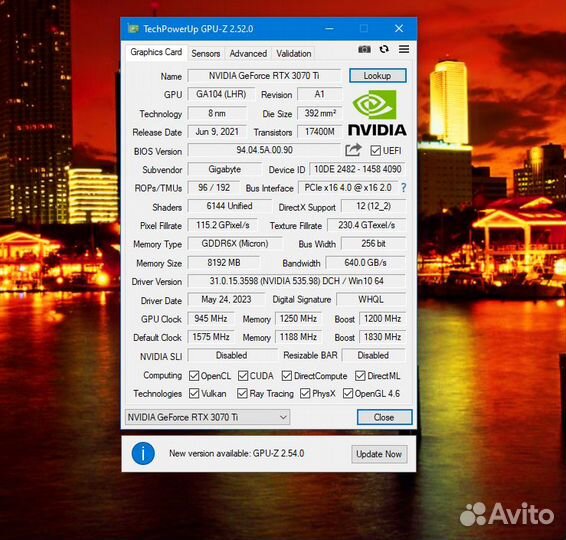Click the default Memory clock 1188 MHz
The image size is (566, 540).
tap(298, 337)
